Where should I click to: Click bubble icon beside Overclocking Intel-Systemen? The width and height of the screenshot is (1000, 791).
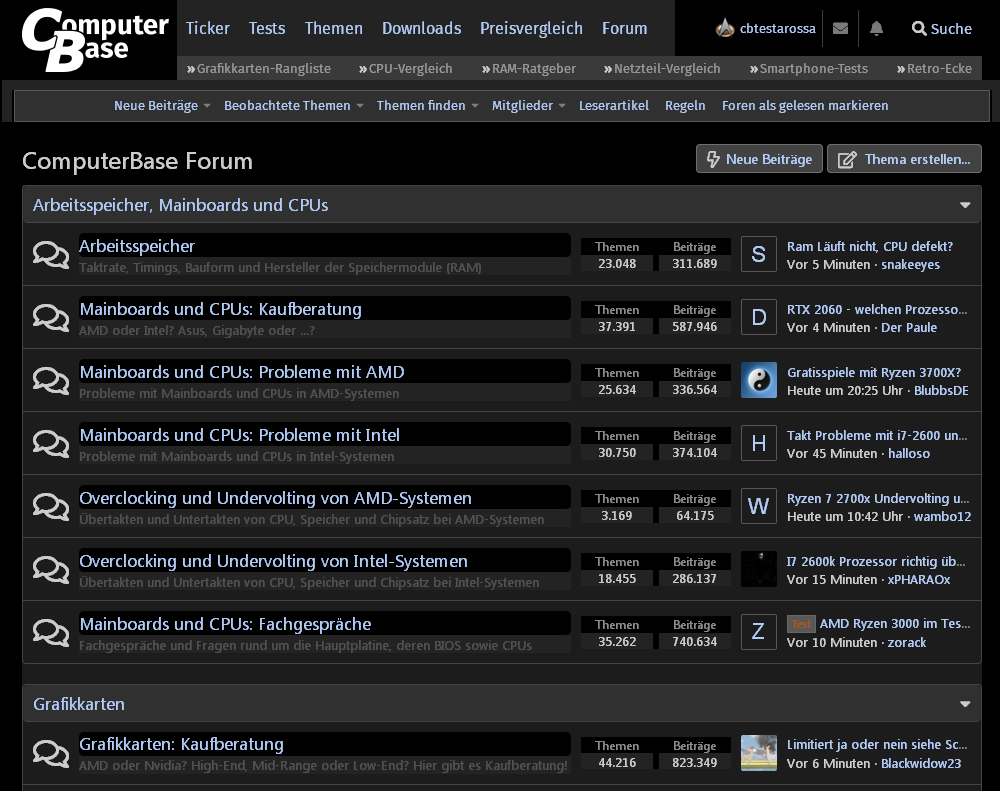coord(51,570)
